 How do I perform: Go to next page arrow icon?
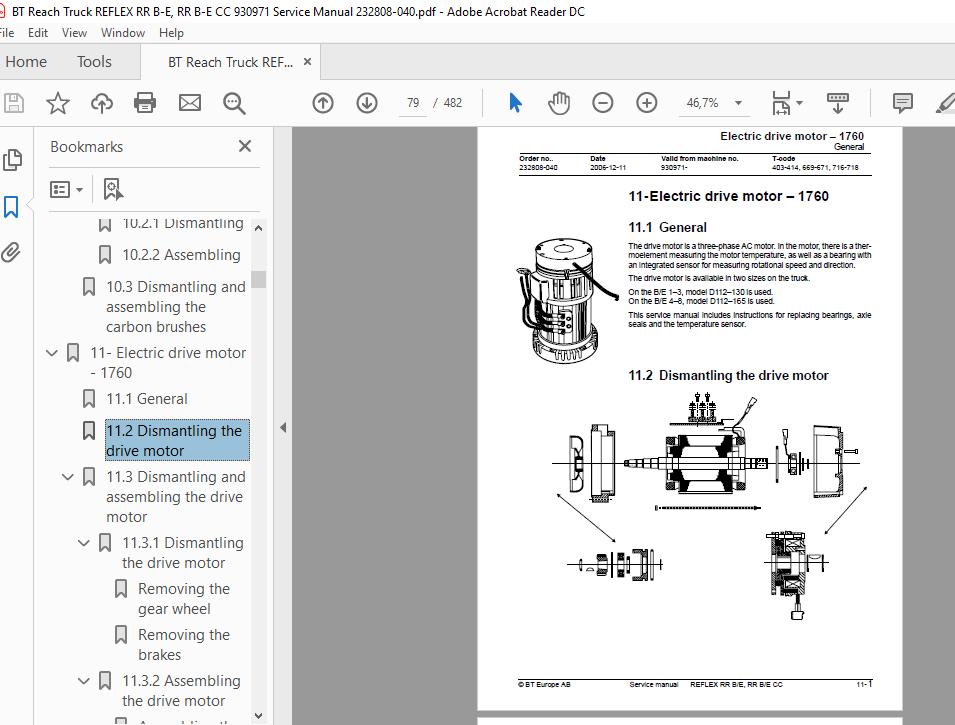click(x=367, y=103)
